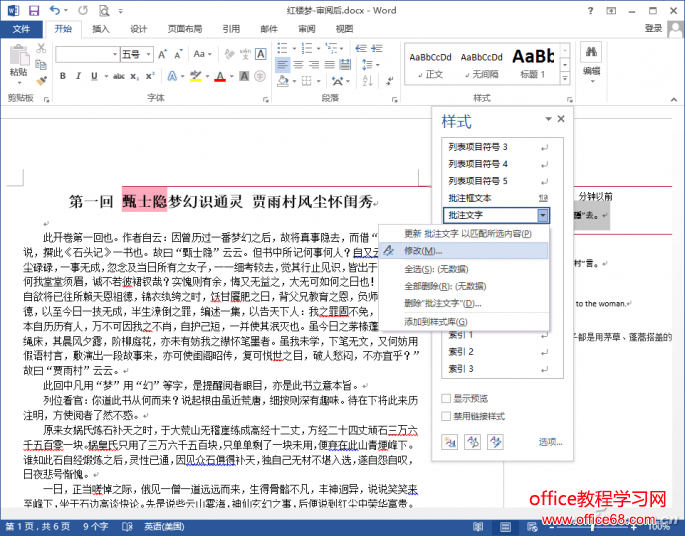685x536 pixels.
Task: Choose 修改(M)... from the context menu
Action: click(x=426, y=251)
